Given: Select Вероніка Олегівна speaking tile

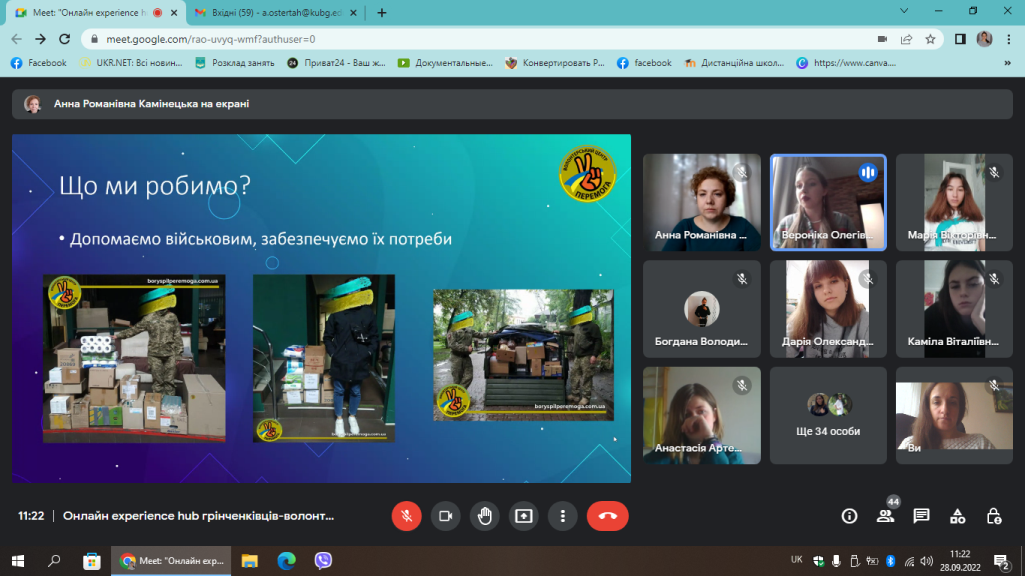Looking at the screenshot, I should pyautogui.click(x=828, y=202).
